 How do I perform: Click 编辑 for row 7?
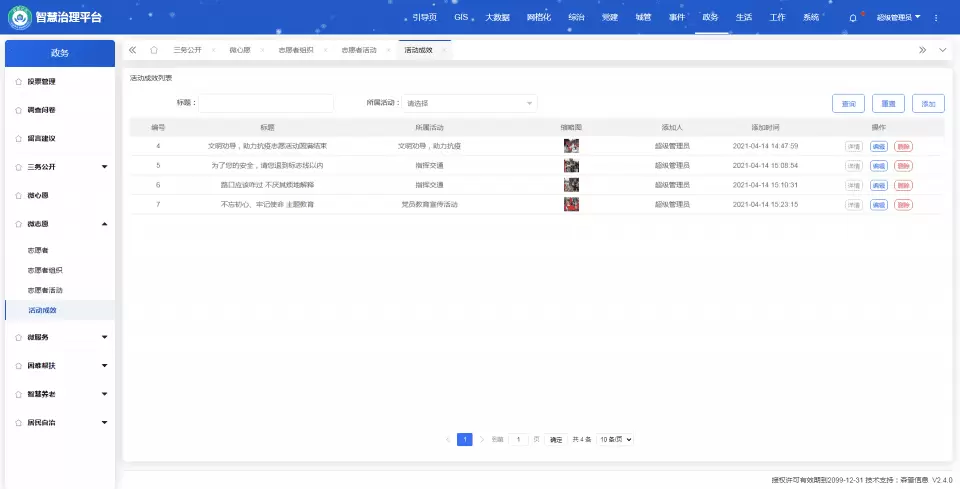tap(879, 205)
